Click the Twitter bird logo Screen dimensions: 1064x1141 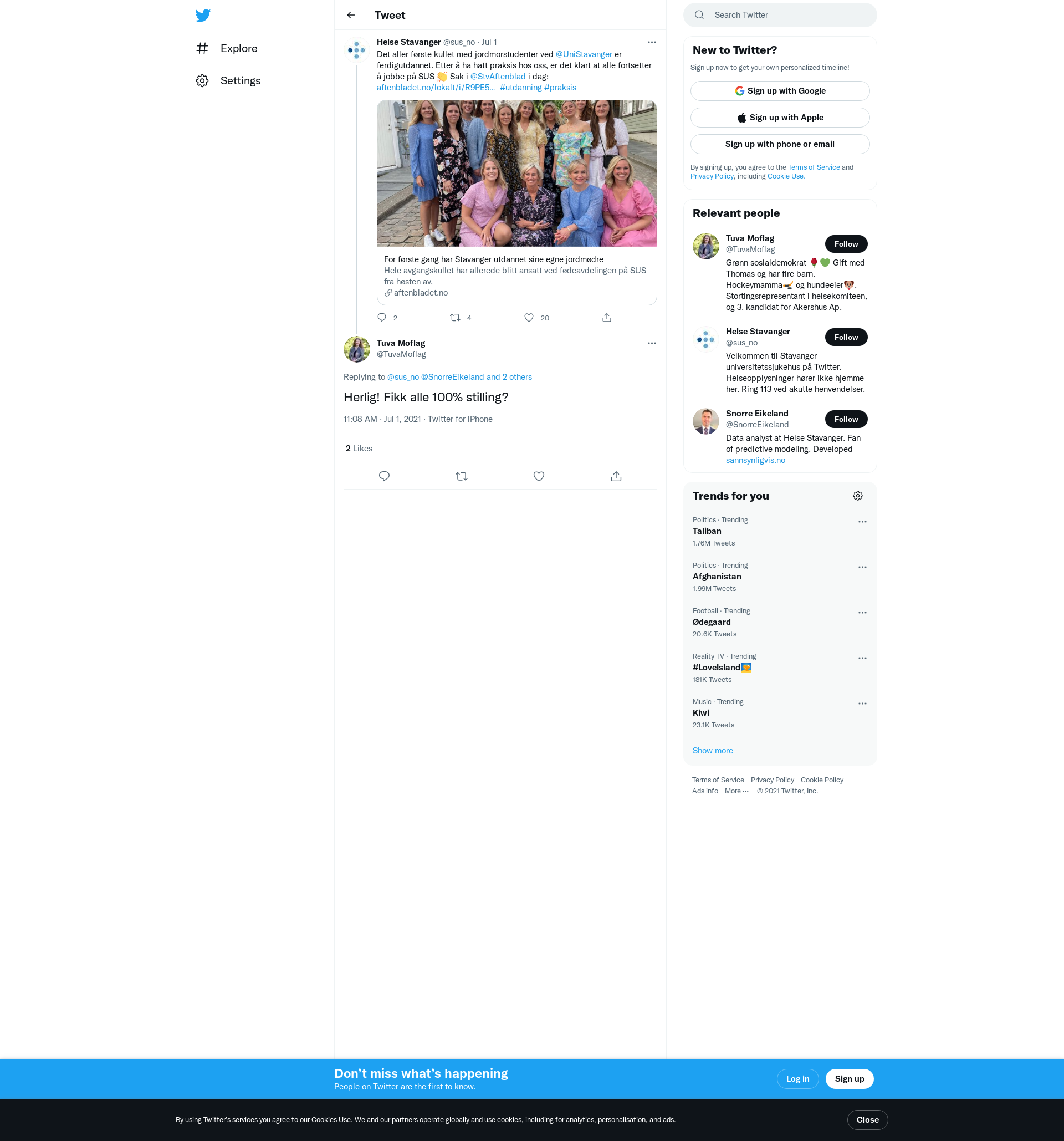[x=202, y=16]
